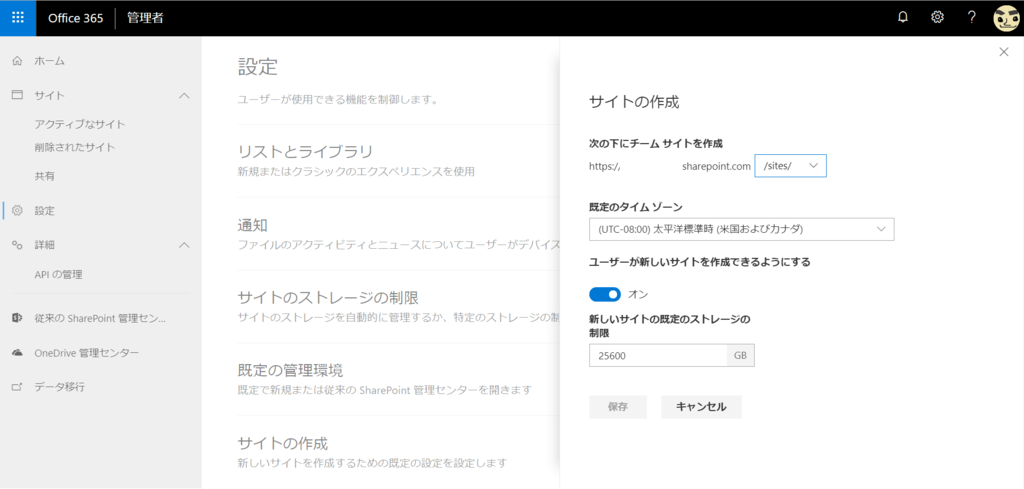Click the SharePoint classic admin center icon
Viewport: 1024px width, 489px height.
(x=18, y=318)
